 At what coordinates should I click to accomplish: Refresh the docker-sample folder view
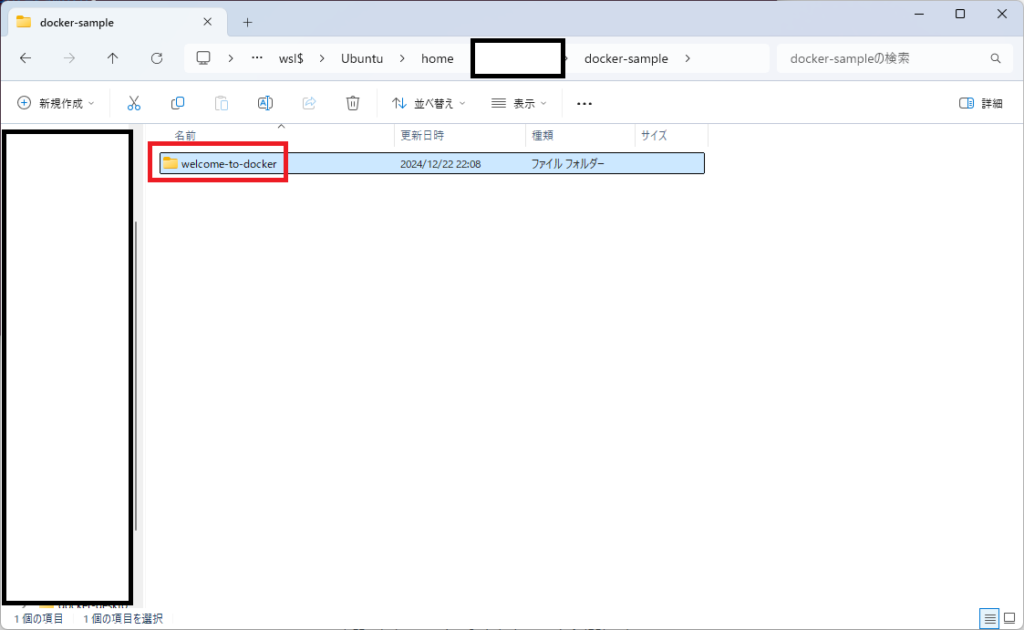point(156,58)
